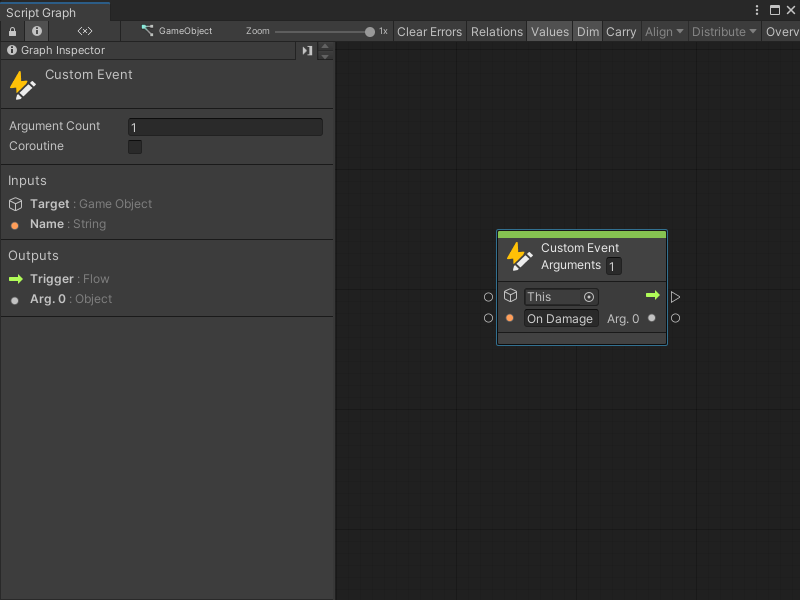Image resolution: width=800 pixels, height=600 pixels.
Task: Open the three-dot menu at top right
Action: (x=757, y=10)
